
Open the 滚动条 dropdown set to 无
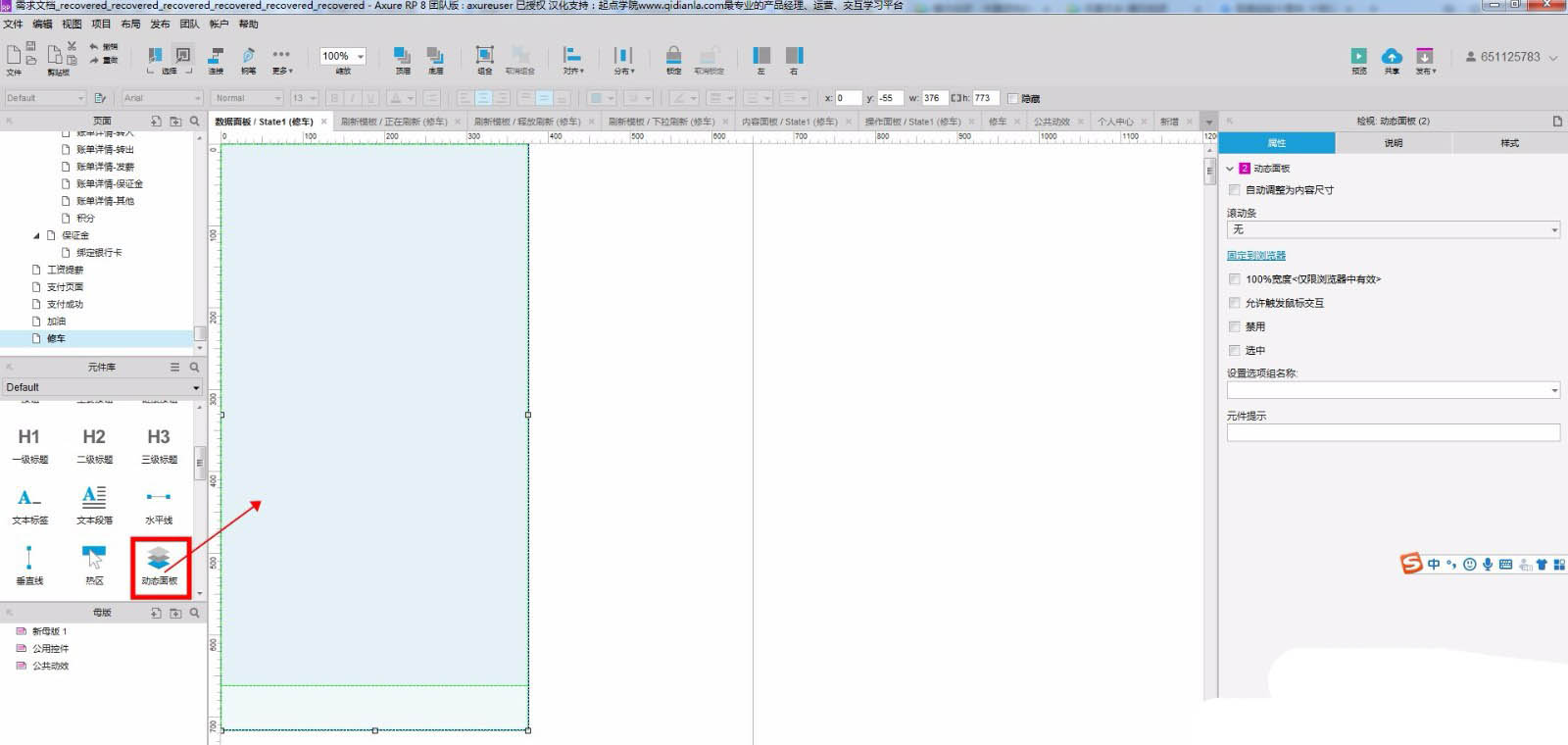[1393, 230]
